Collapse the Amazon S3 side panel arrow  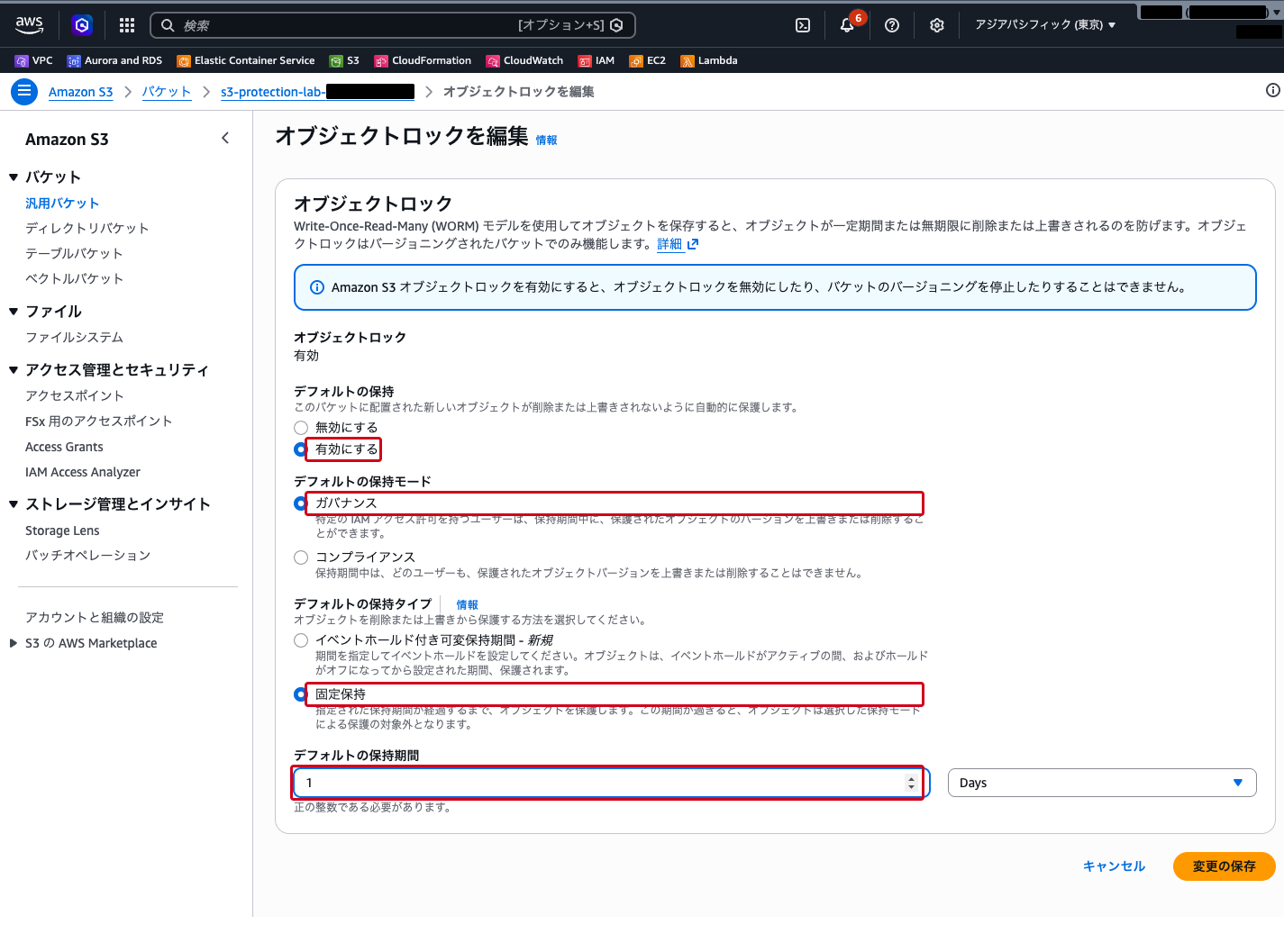(225, 138)
